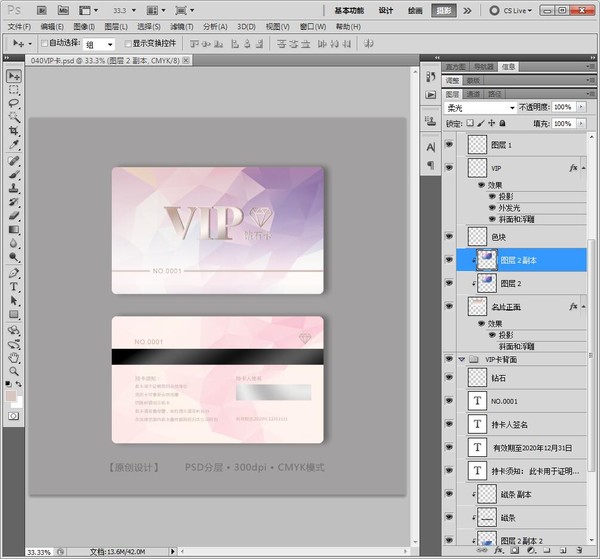Select the Horizontal Type tool
This screenshot has height=559, width=600.
click(14, 287)
